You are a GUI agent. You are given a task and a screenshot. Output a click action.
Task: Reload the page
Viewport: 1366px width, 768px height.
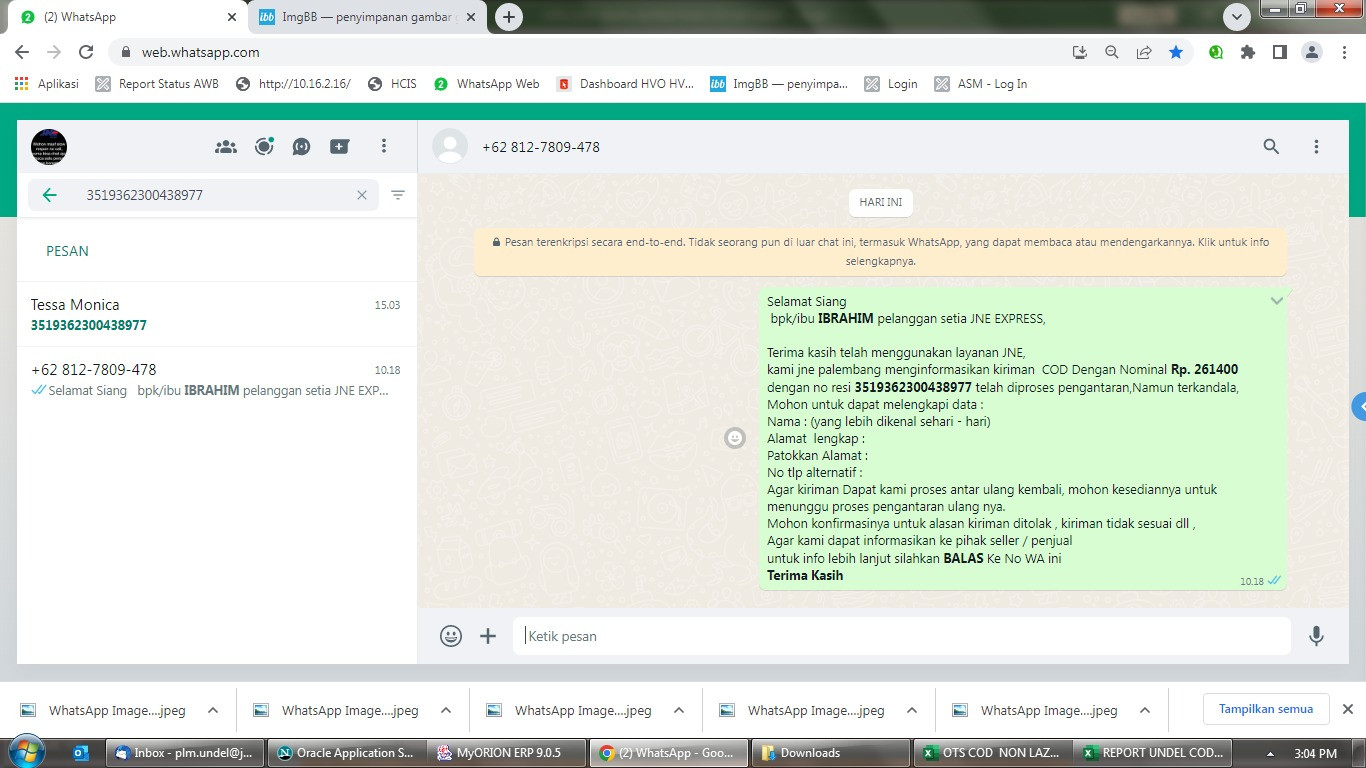[86, 52]
